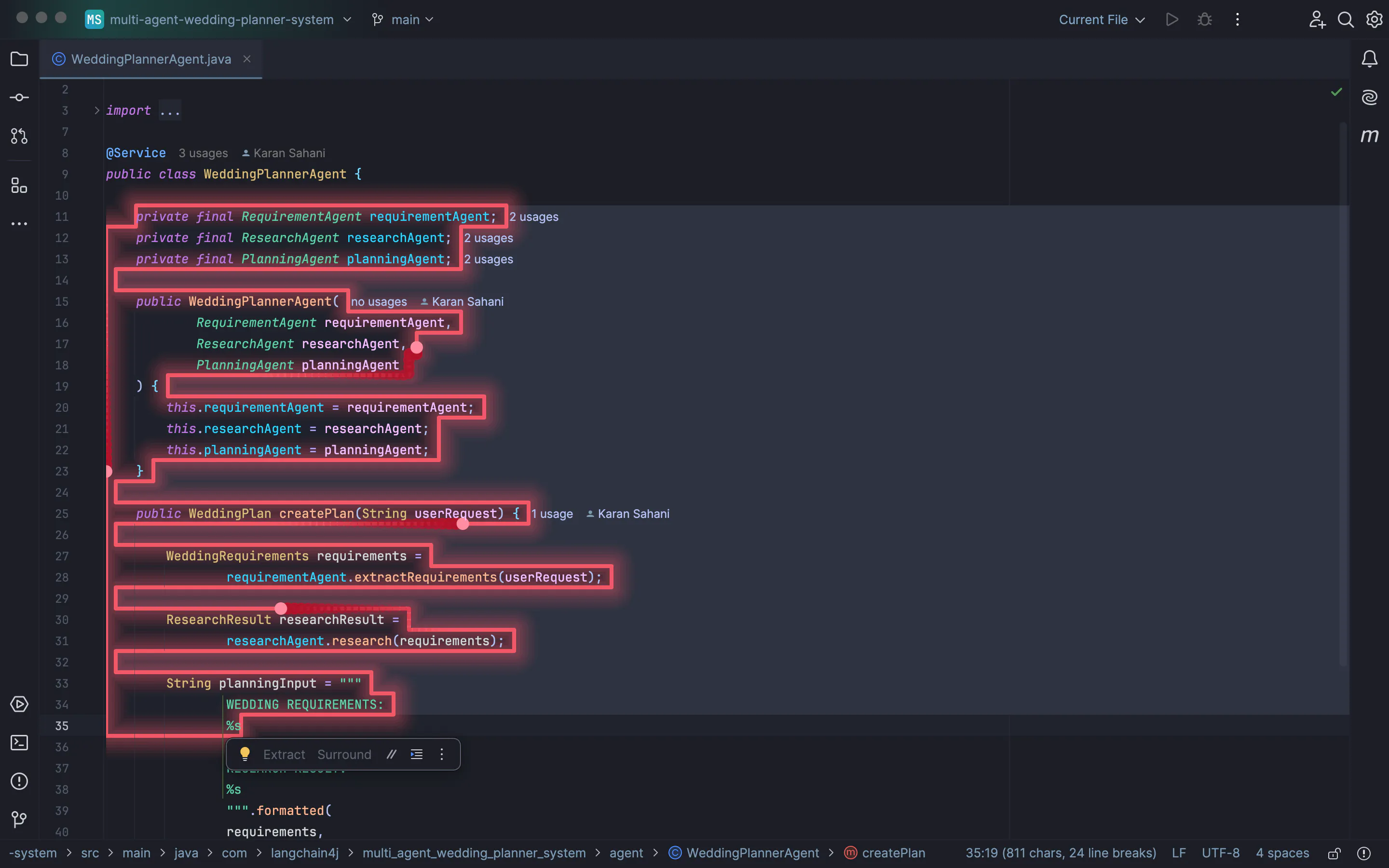
Task: Click Extract in floating toolbar
Action: [x=284, y=754]
